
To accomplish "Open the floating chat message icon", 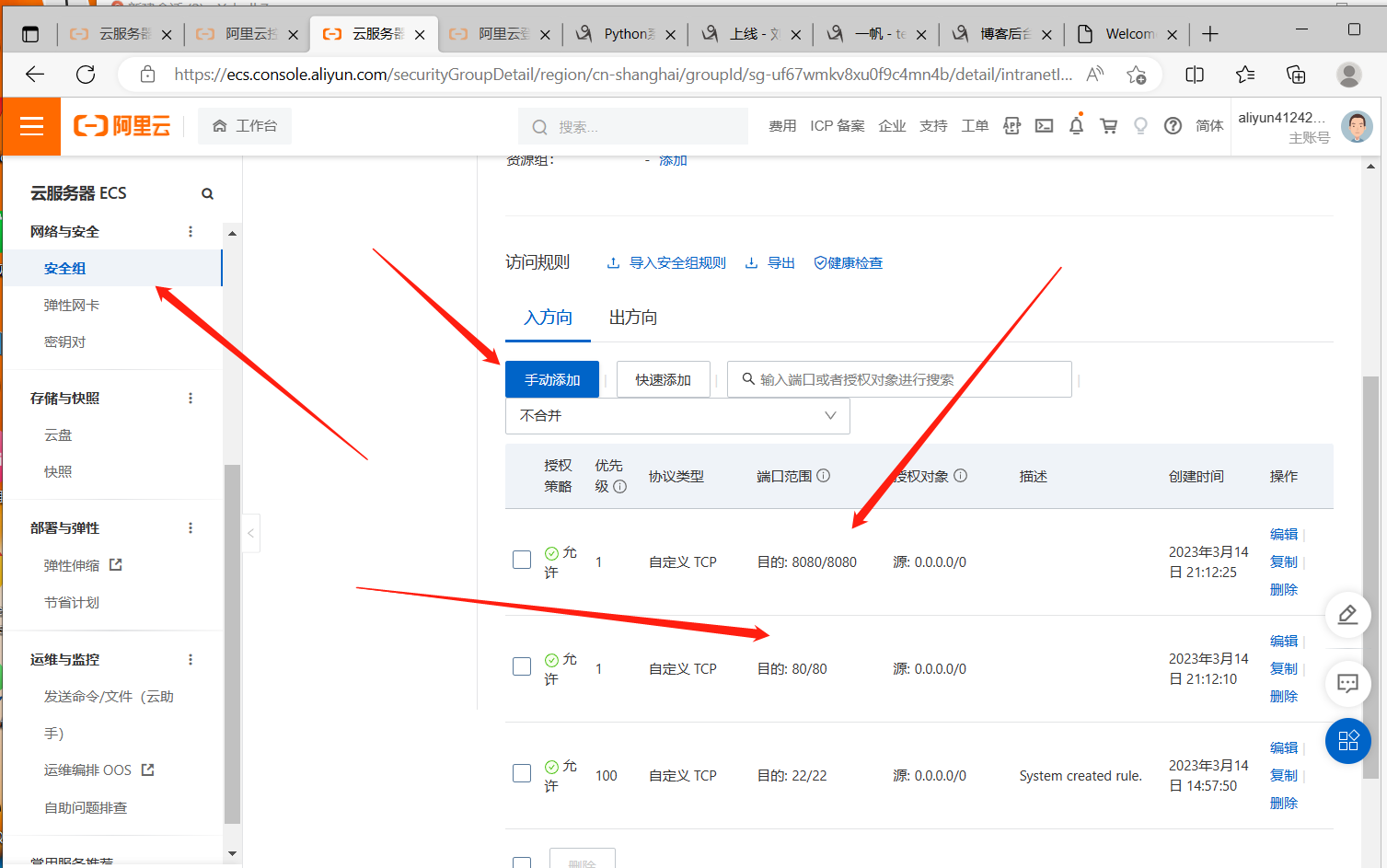I will coord(1347,683).
